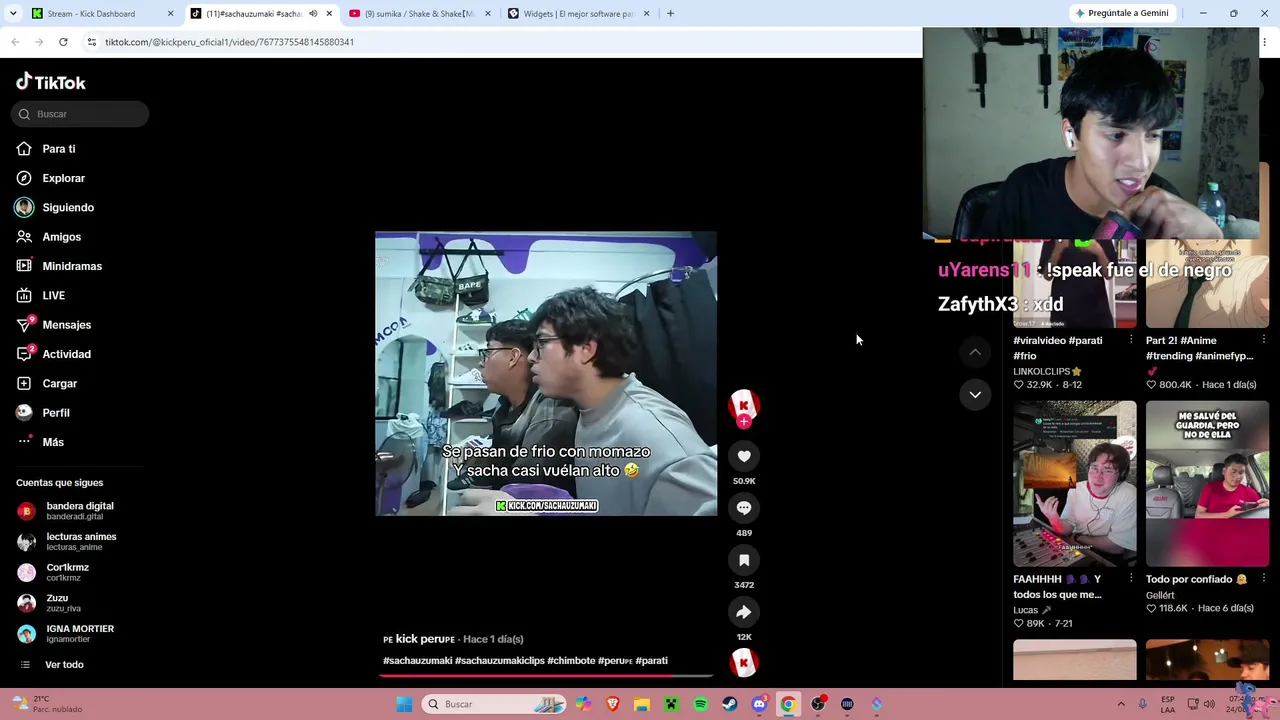The image size is (1280, 720).
Task: Switch to Stream - Kick Dashboard tab
Action: pos(103,14)
